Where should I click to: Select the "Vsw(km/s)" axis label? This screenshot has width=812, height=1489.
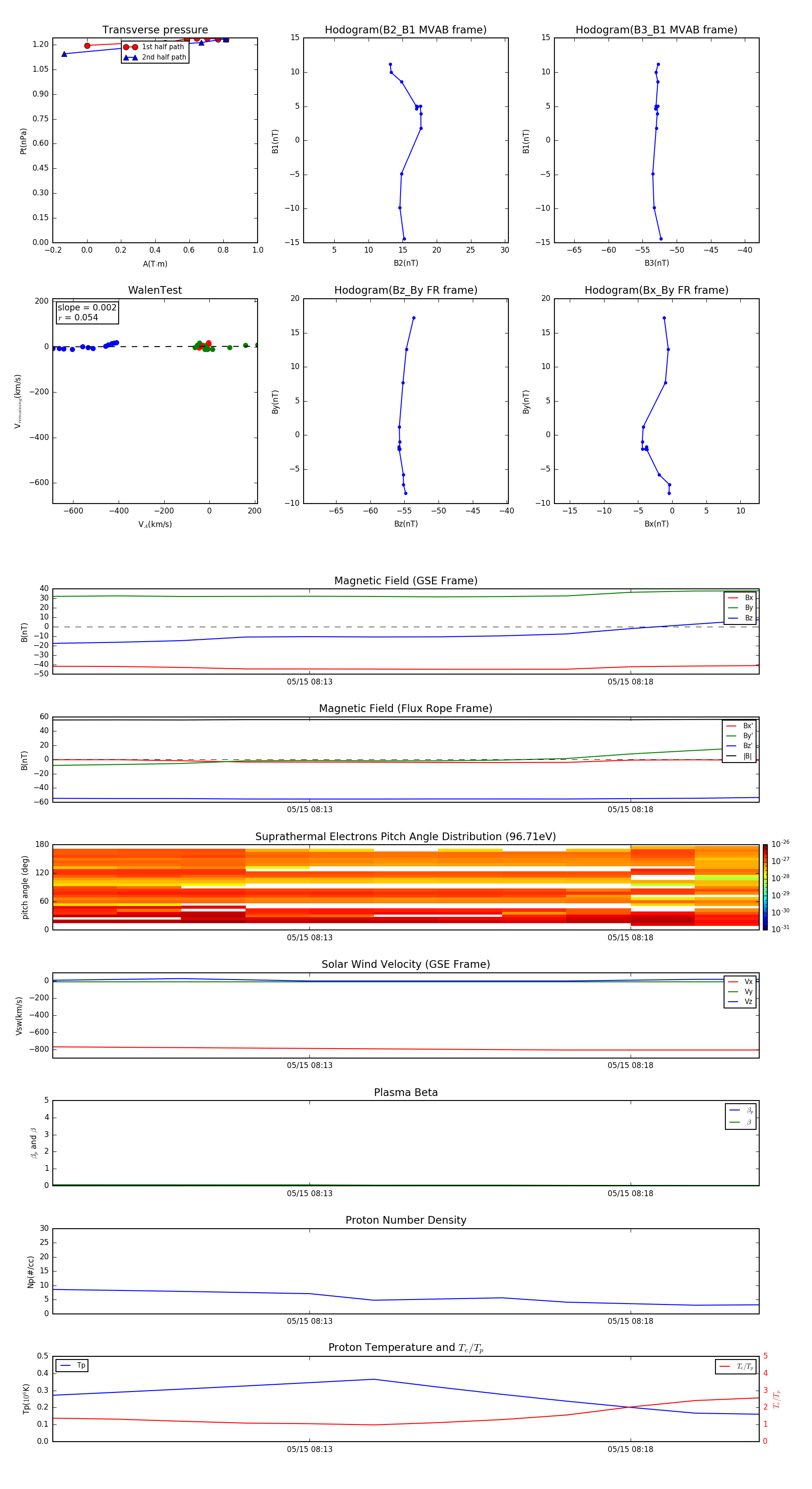point(19,1016)
